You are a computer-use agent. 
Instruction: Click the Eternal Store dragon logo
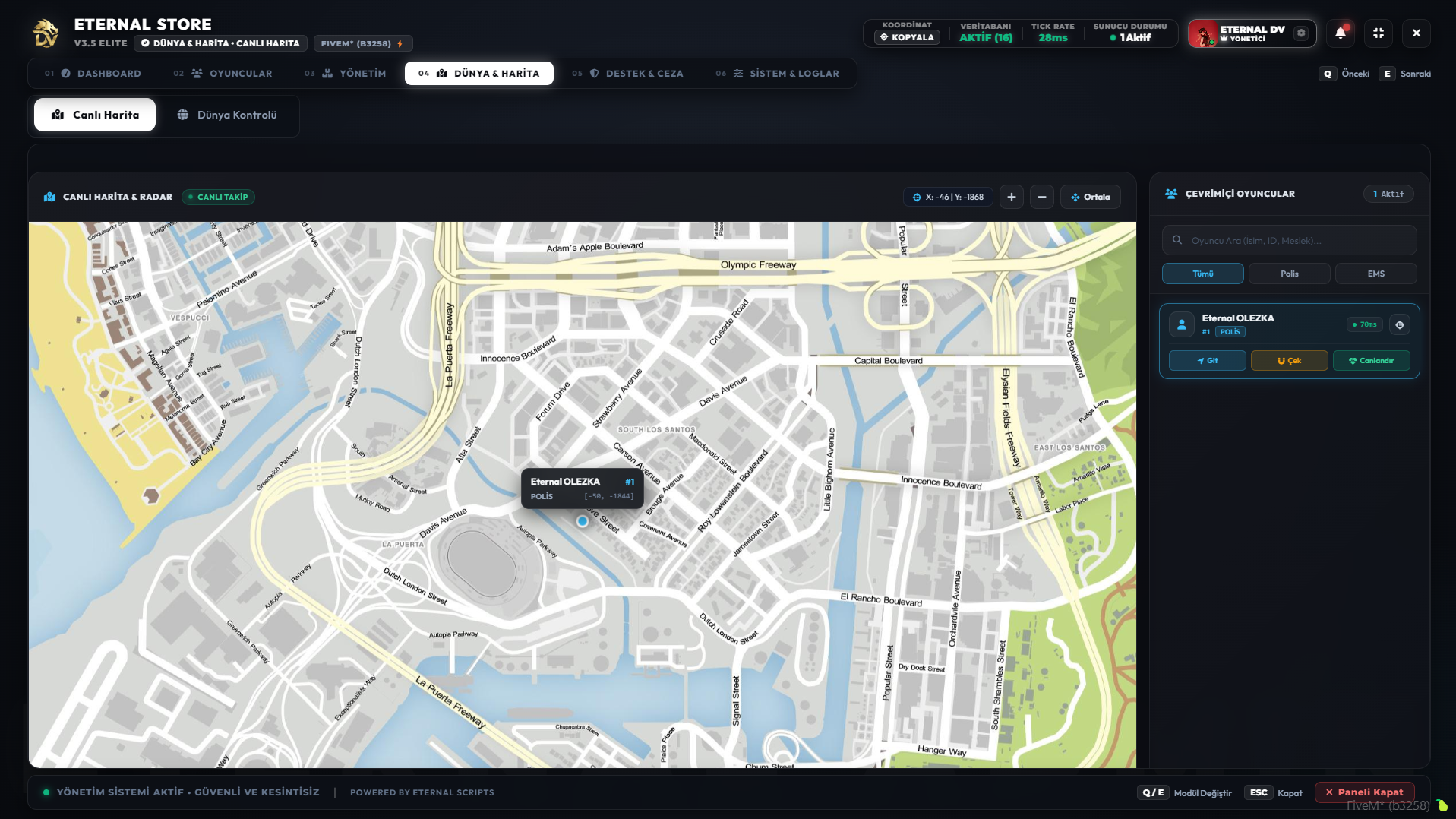46,33
